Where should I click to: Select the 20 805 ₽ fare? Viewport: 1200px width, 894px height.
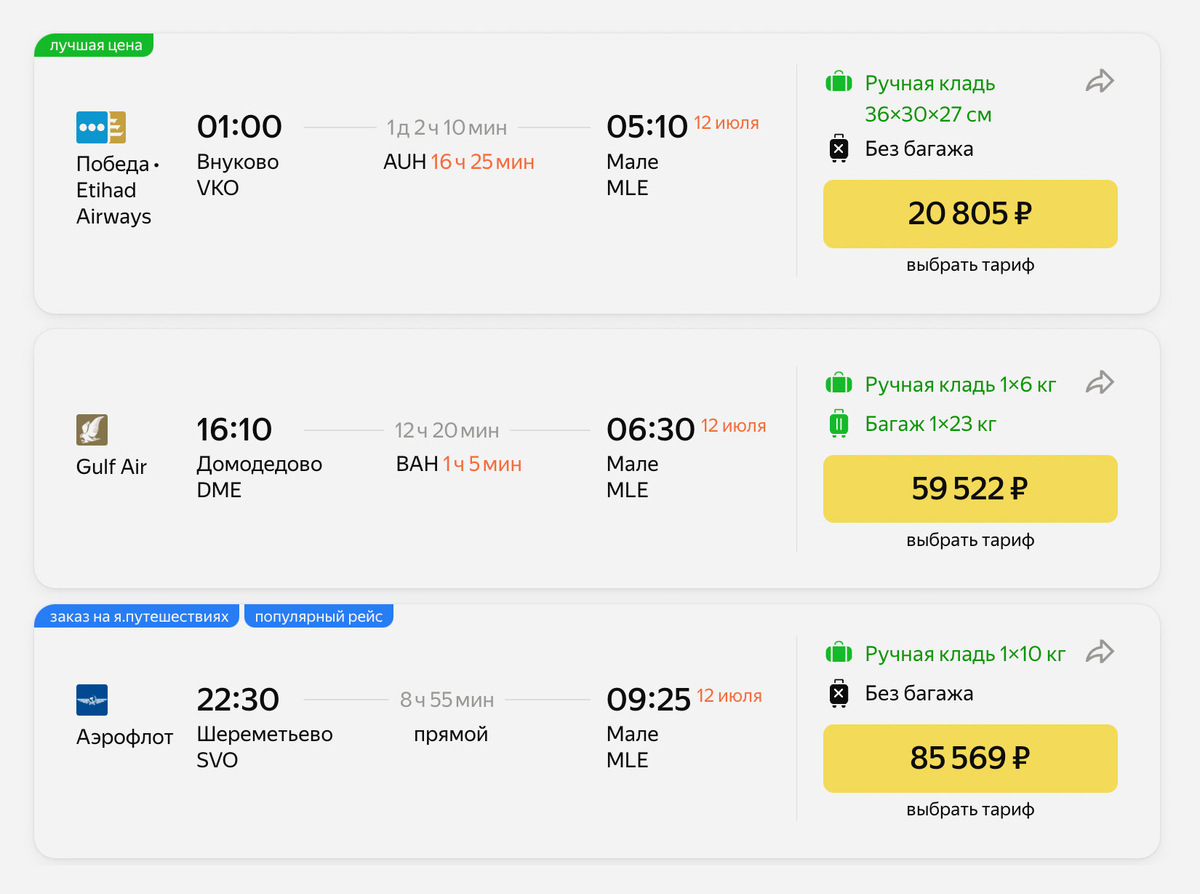coord(970,214)
